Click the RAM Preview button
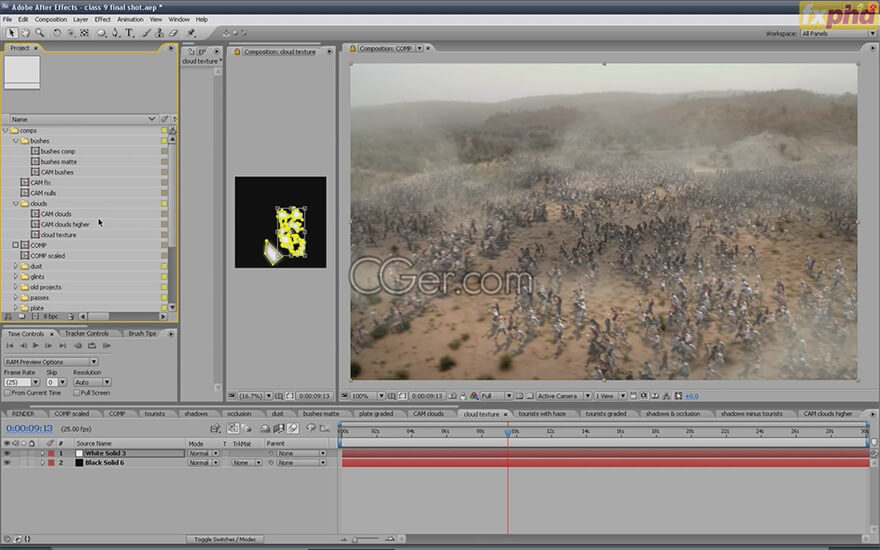Screen dimensions: 880x550 (106, 346)
